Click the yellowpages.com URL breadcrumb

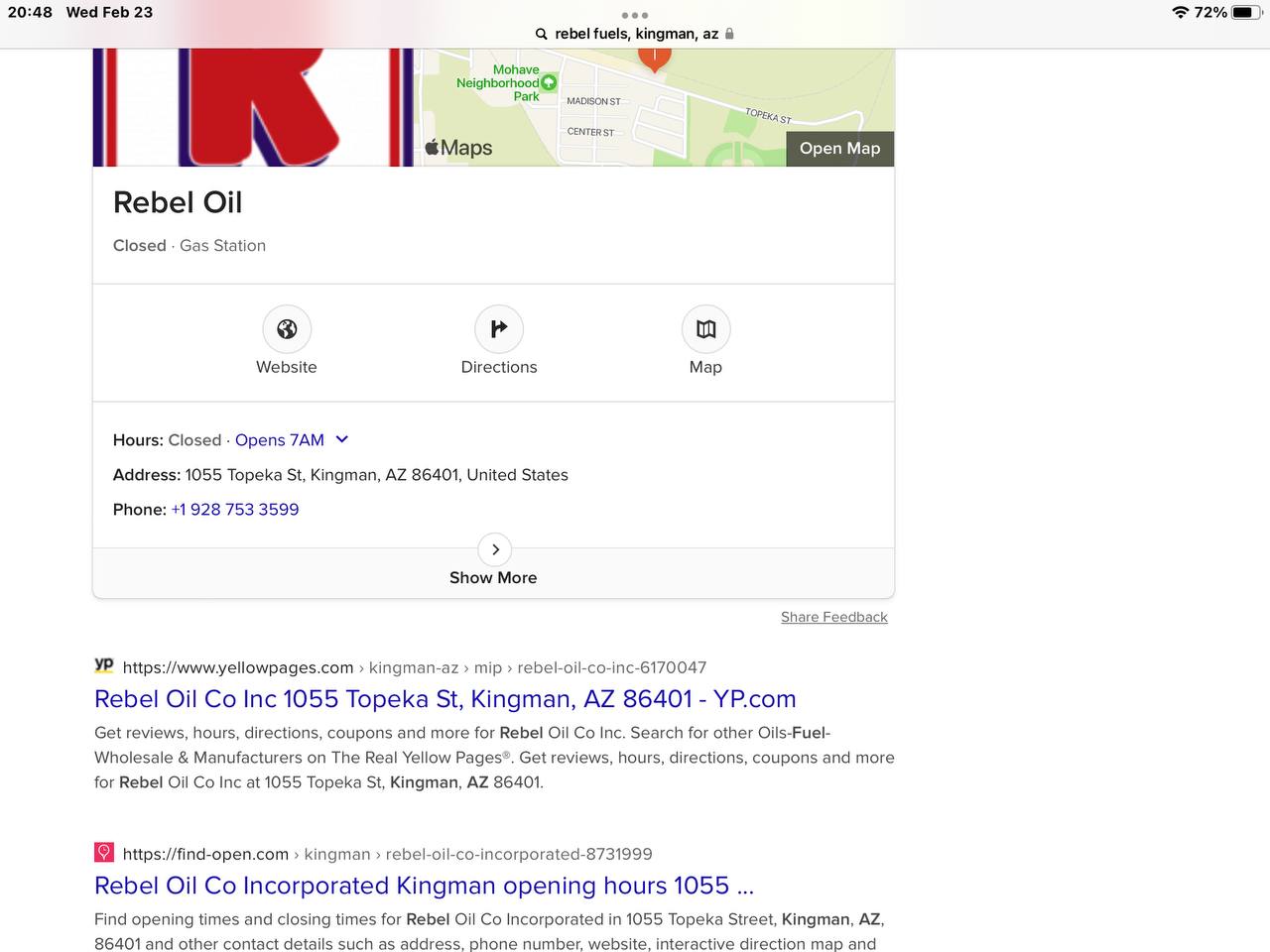(x=415, y=667)
